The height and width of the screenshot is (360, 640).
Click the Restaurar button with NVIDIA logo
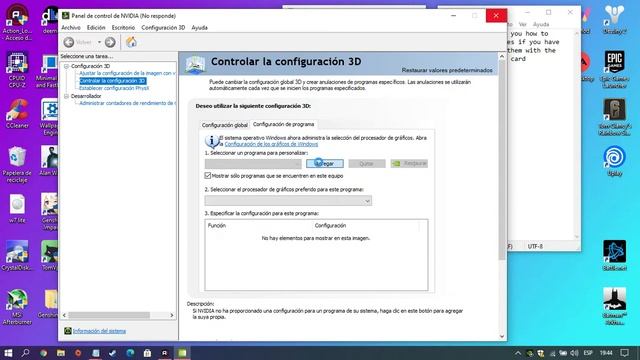pos(409,164)
